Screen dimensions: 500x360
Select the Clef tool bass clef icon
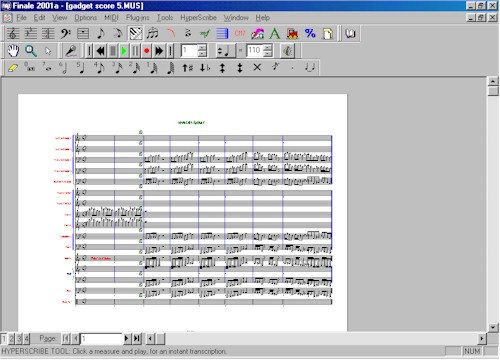(65, 33)
